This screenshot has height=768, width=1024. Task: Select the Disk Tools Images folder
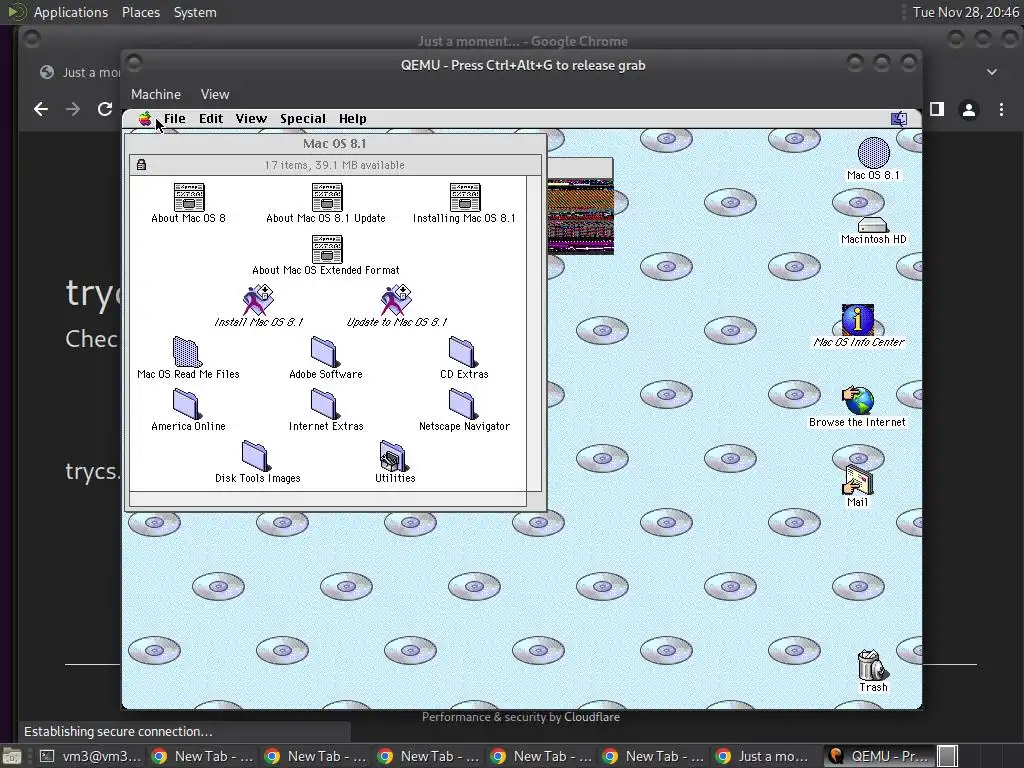255,456
